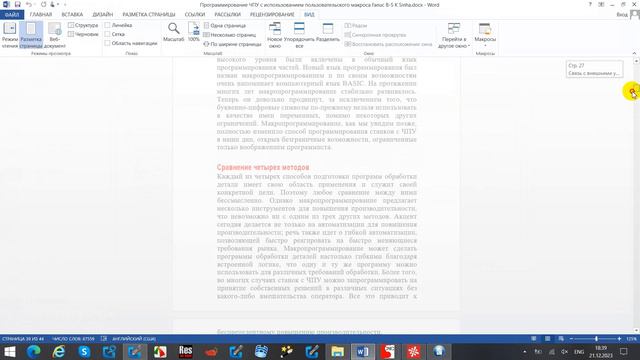The height and width of the screenshot is (360, 640).
Task: Go to the РАССЫЛКИ ribbon tab
Action: click(227, 15)
